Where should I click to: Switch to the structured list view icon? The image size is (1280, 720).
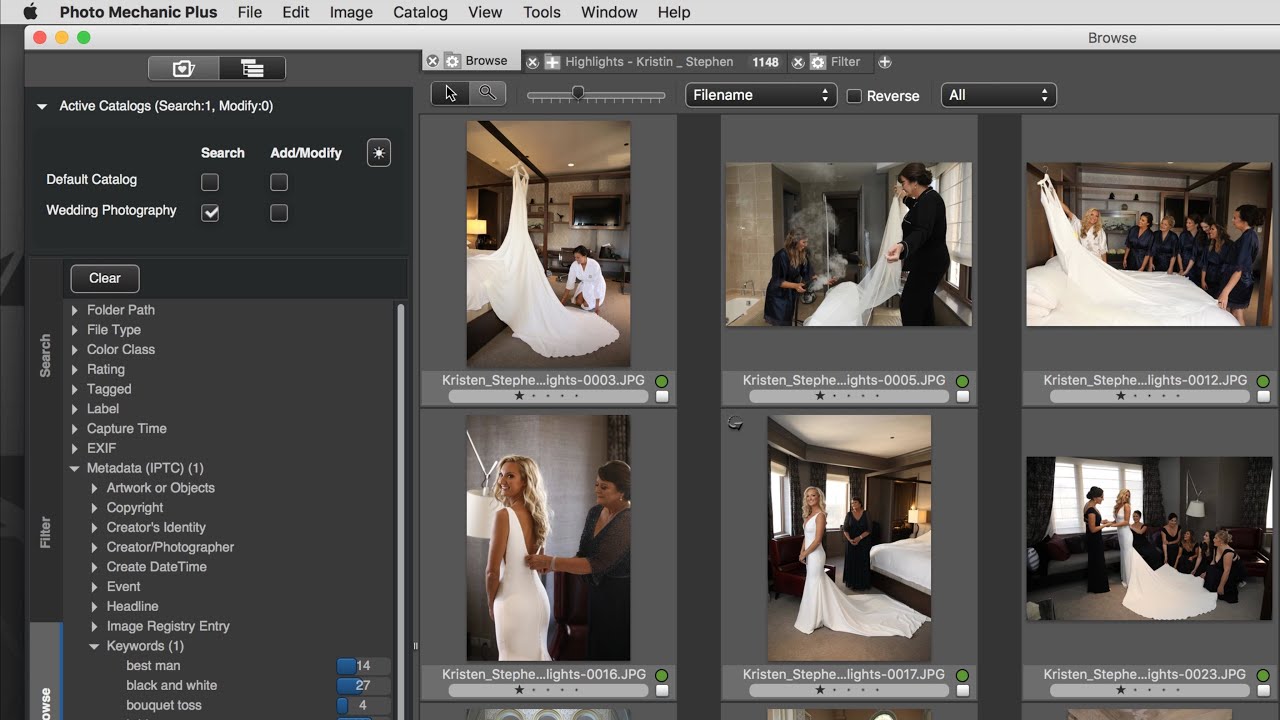[252, 68]
